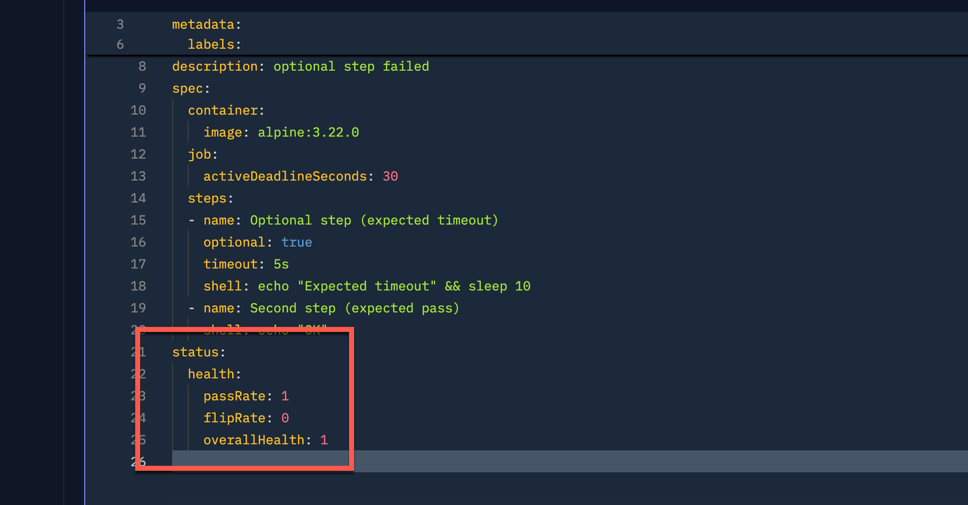Click the value 30 on line 13
The width and height of the screenshot is (968, 505).
[x=390, y=176]
